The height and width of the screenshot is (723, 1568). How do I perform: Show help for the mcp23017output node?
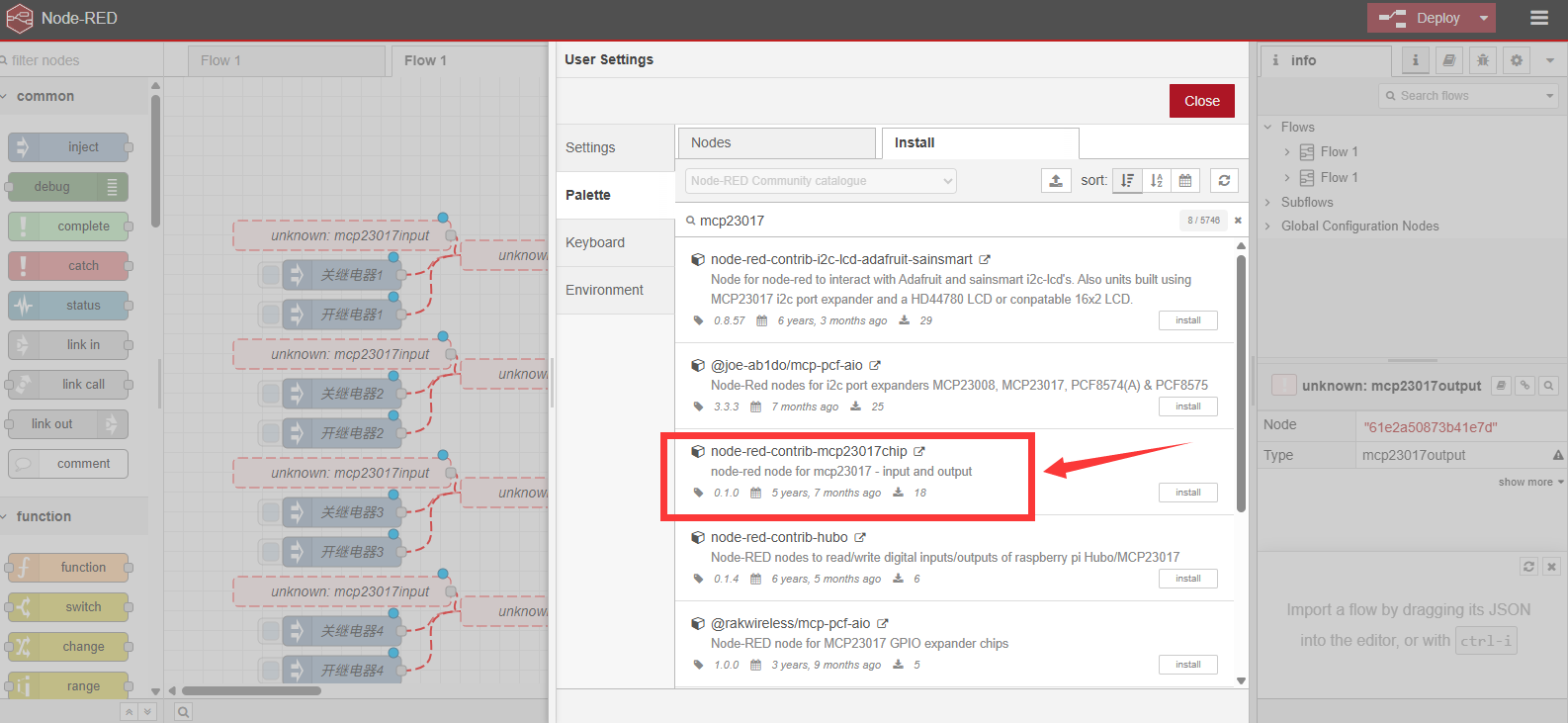pyautogui.click(x=1502, y=385)
